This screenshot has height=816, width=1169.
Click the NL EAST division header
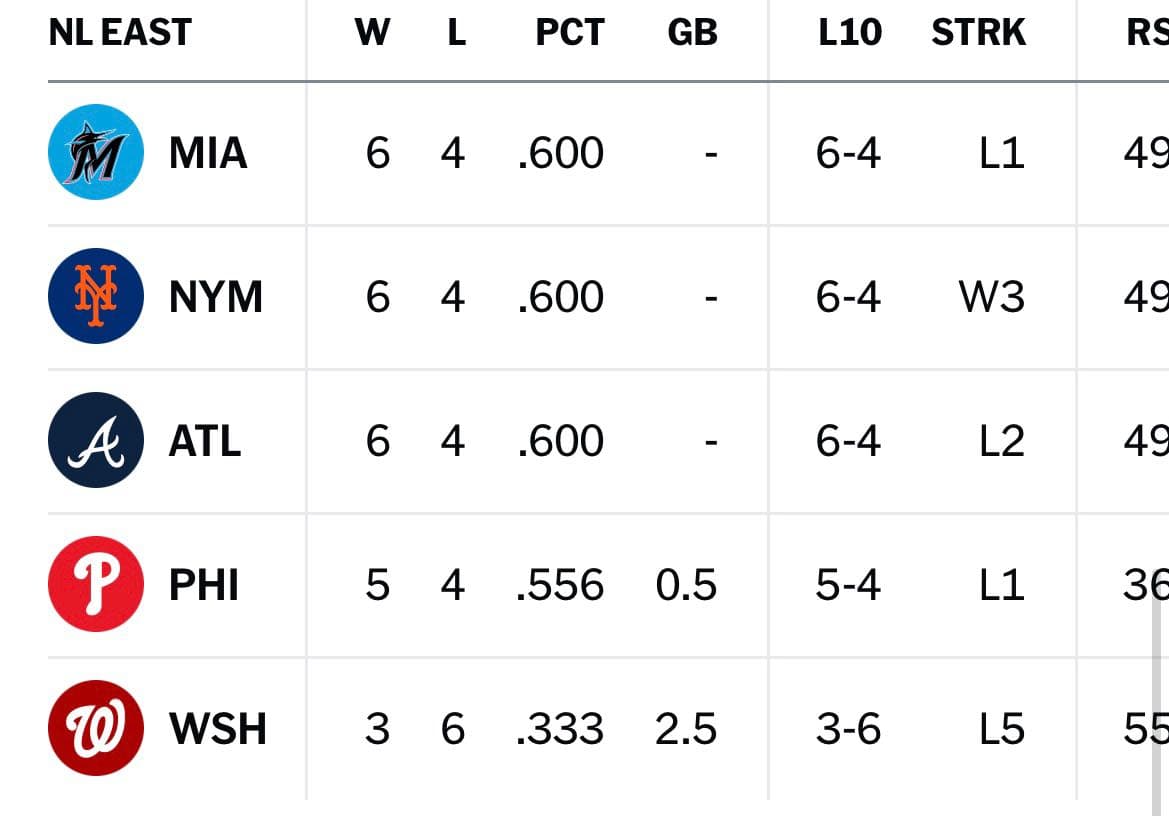tap(120, 32)
